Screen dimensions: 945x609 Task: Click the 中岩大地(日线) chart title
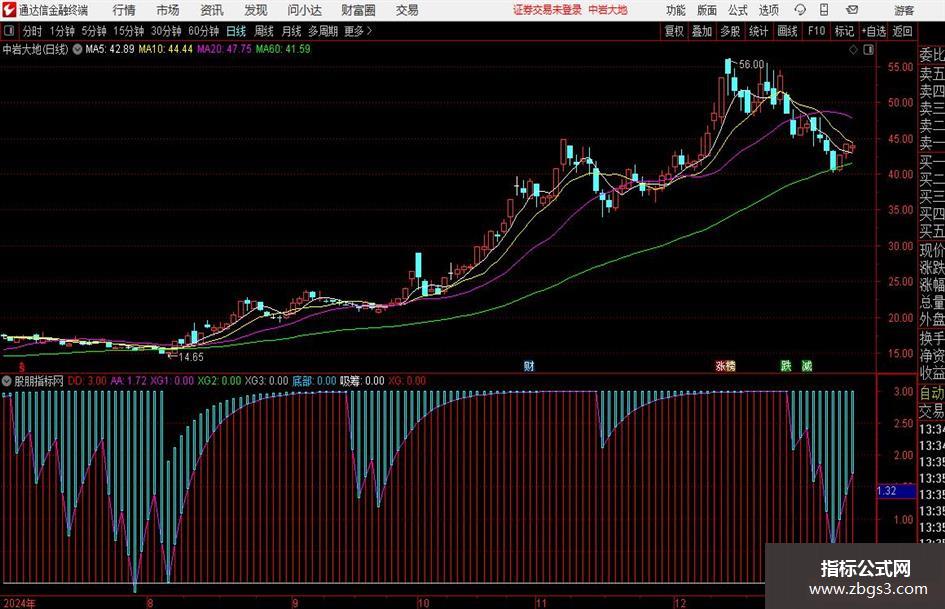tap(36, 49)
